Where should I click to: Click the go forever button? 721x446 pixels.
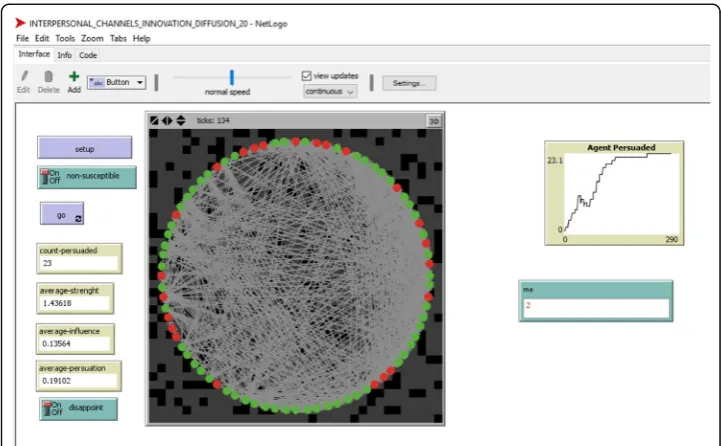(62, 214)
